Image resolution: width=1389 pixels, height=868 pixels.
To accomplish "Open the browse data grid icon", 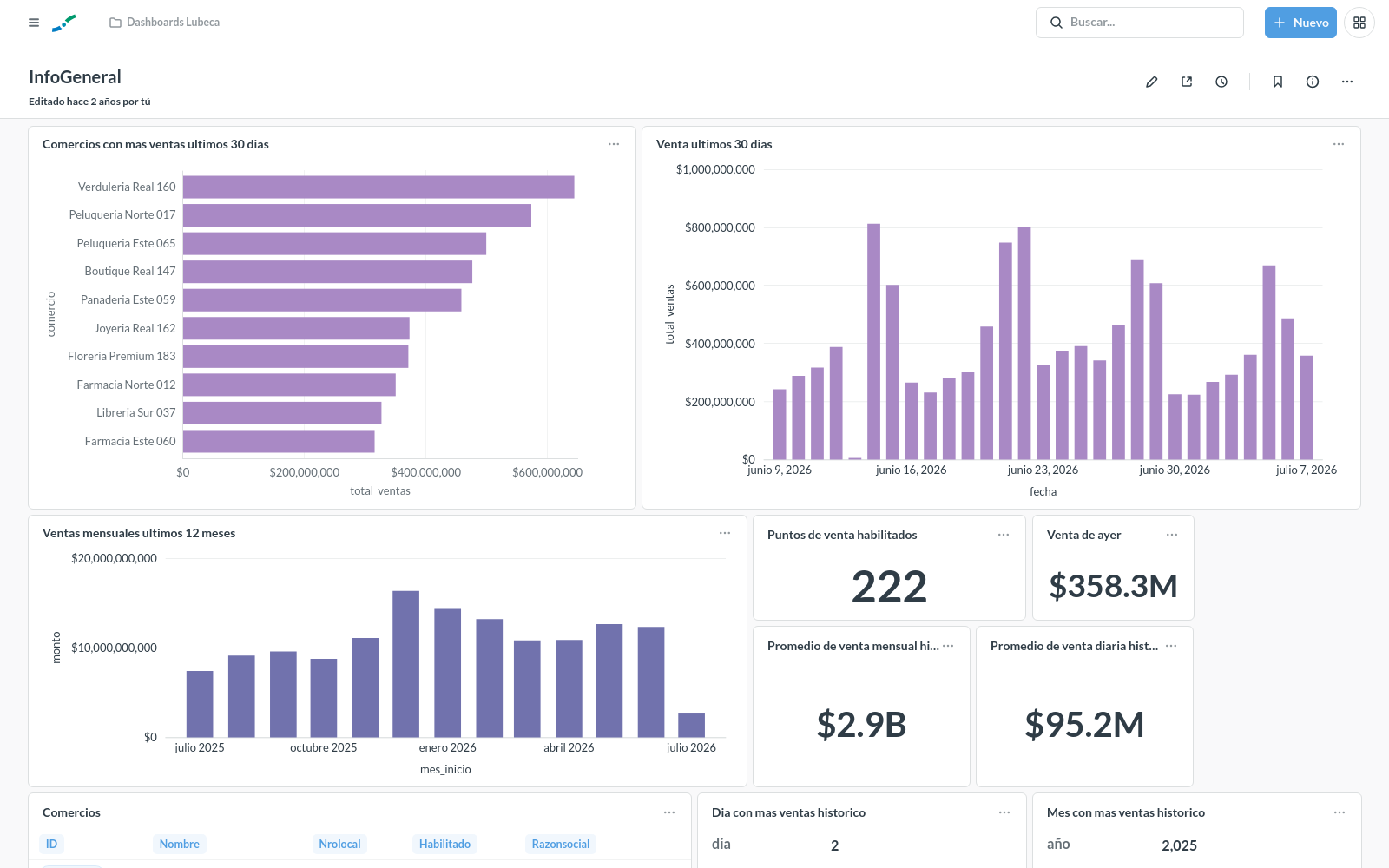I will click(x=1359, y=23).
